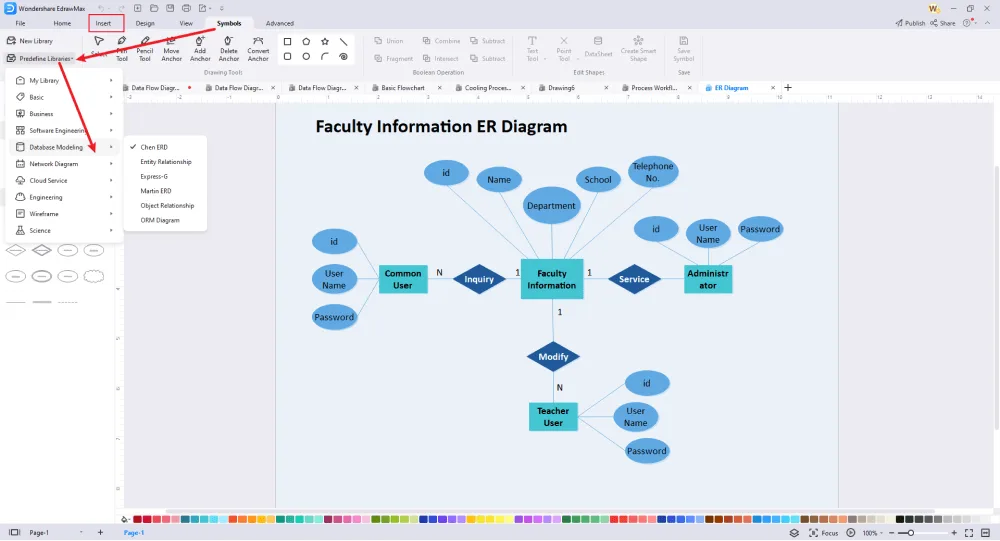Image resolution: width=1000 pixels, height=541 pixels.
Task: Expand the Predefine Libraries dropdown
Action: point(40,59)
